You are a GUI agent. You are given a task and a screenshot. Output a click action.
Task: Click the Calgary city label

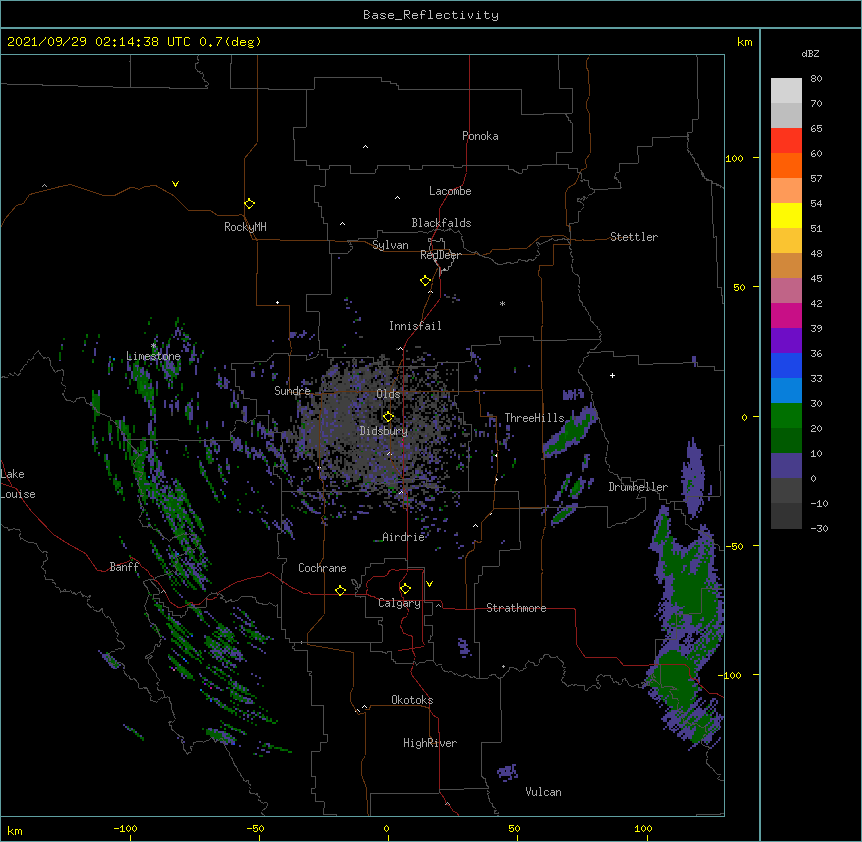click(x=399, y=603)
